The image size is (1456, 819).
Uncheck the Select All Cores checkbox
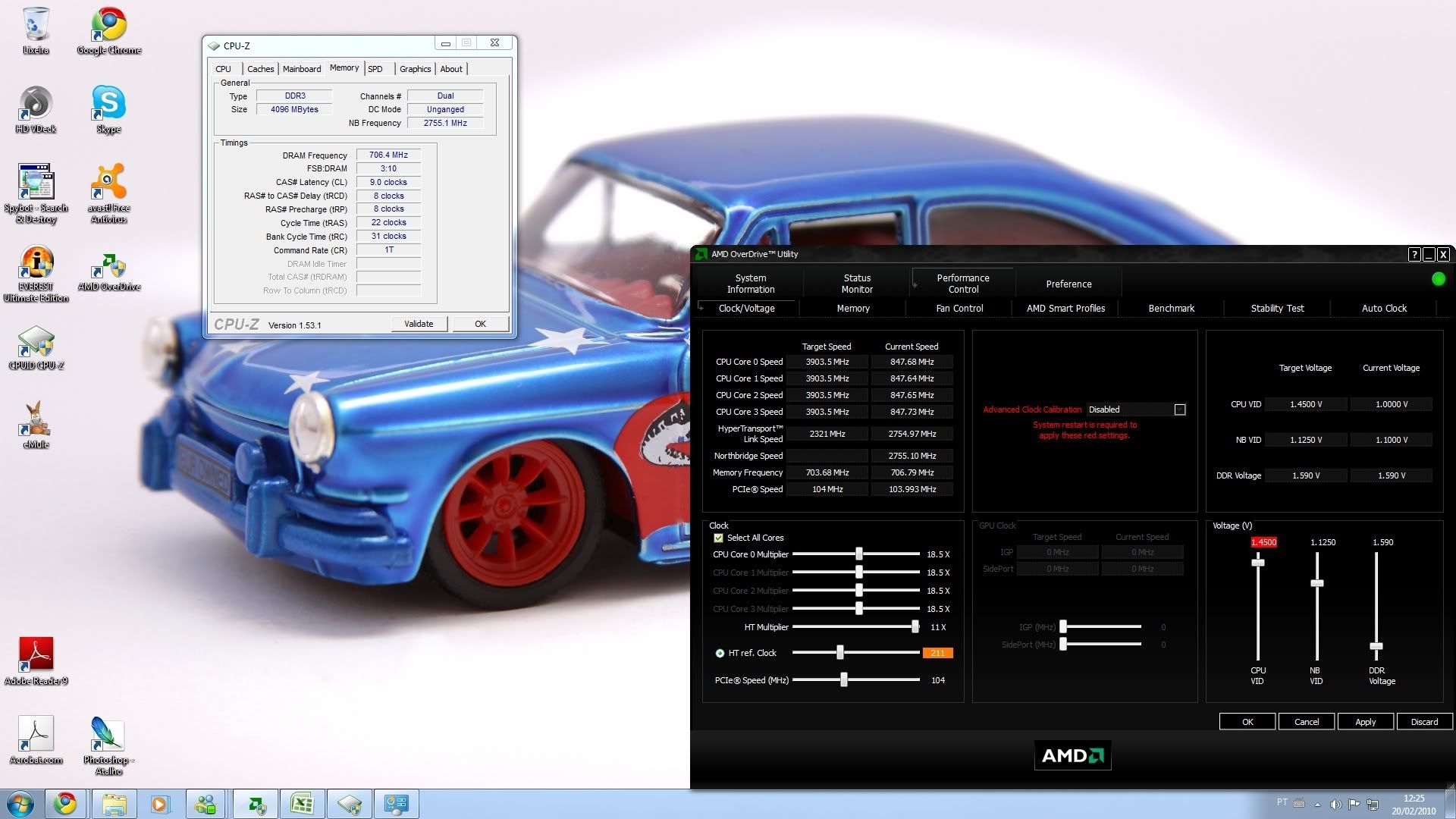718,538
